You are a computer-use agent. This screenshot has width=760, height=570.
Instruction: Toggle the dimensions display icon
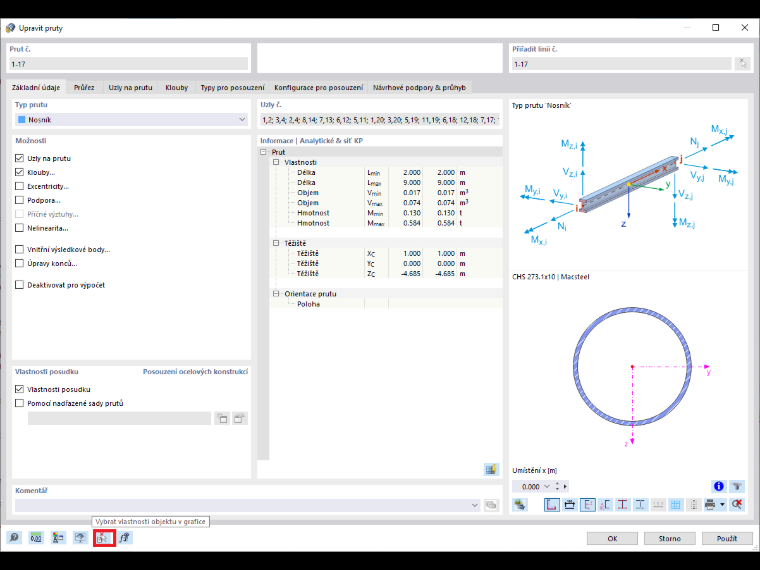click(570, 505)
